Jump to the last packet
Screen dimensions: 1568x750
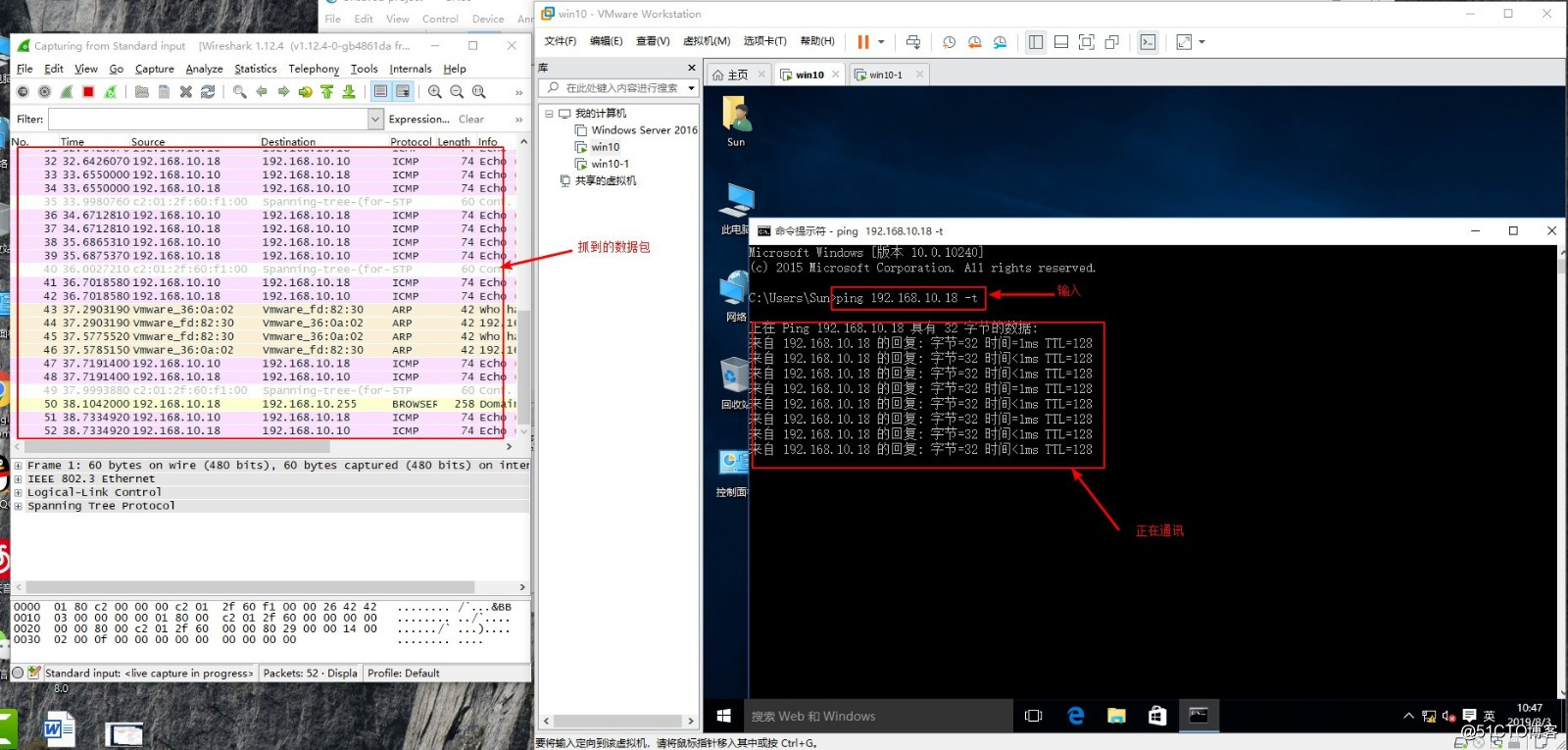coord(348,91)
